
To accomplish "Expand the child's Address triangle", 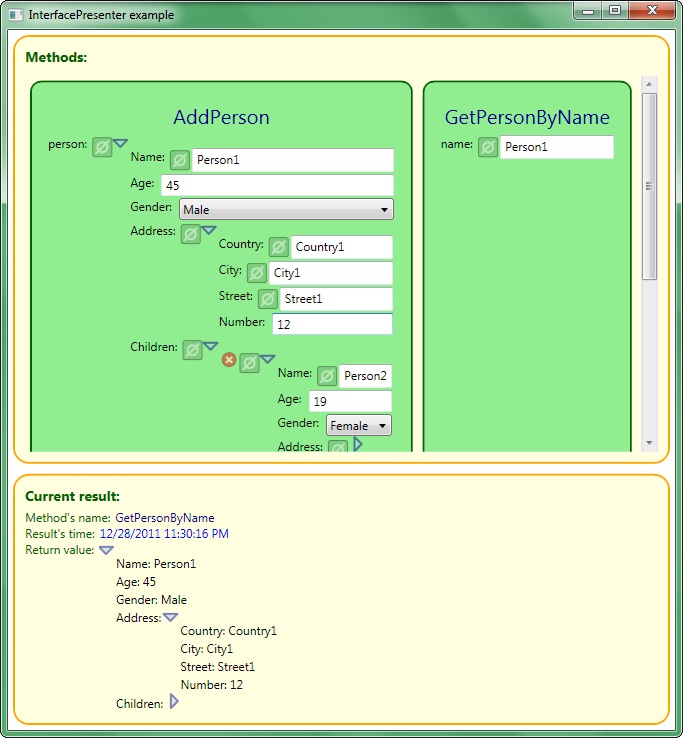I will click(x=358, y=444).
